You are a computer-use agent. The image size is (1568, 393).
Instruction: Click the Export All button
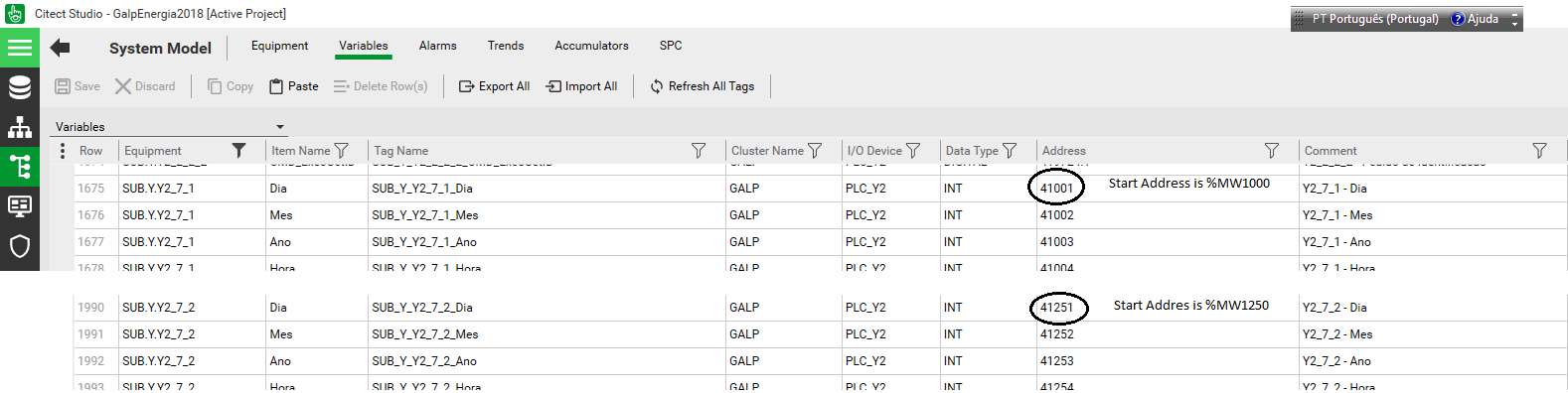click(x=494, y=86)
